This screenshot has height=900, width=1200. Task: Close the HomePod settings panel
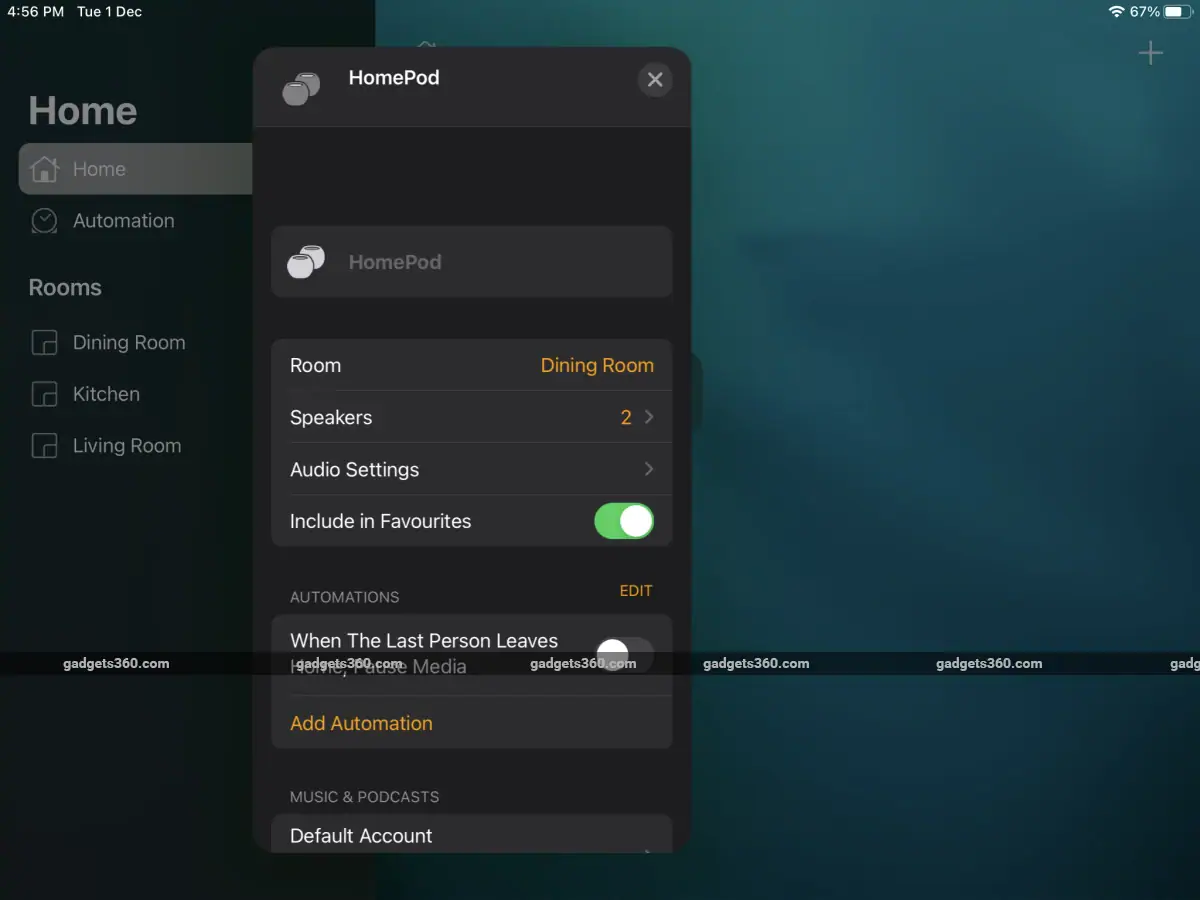click(x=655, y=80)
